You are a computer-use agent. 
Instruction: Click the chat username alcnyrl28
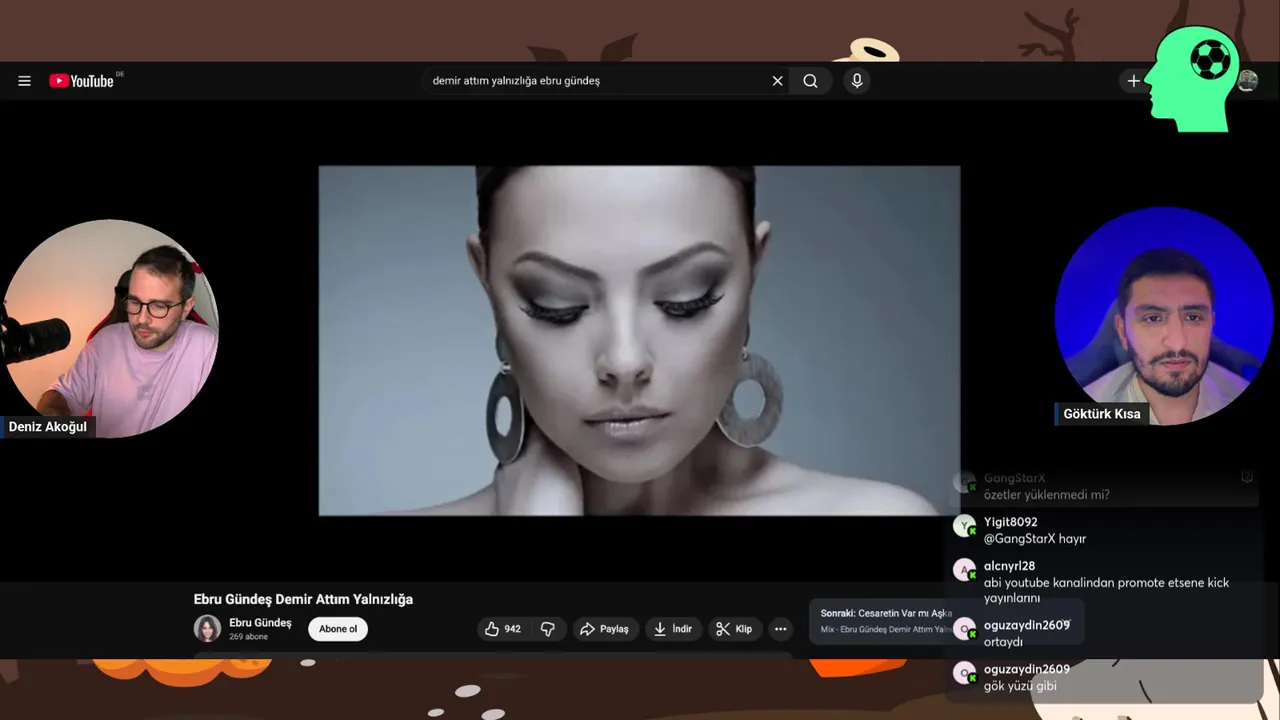coord(1009,566)
